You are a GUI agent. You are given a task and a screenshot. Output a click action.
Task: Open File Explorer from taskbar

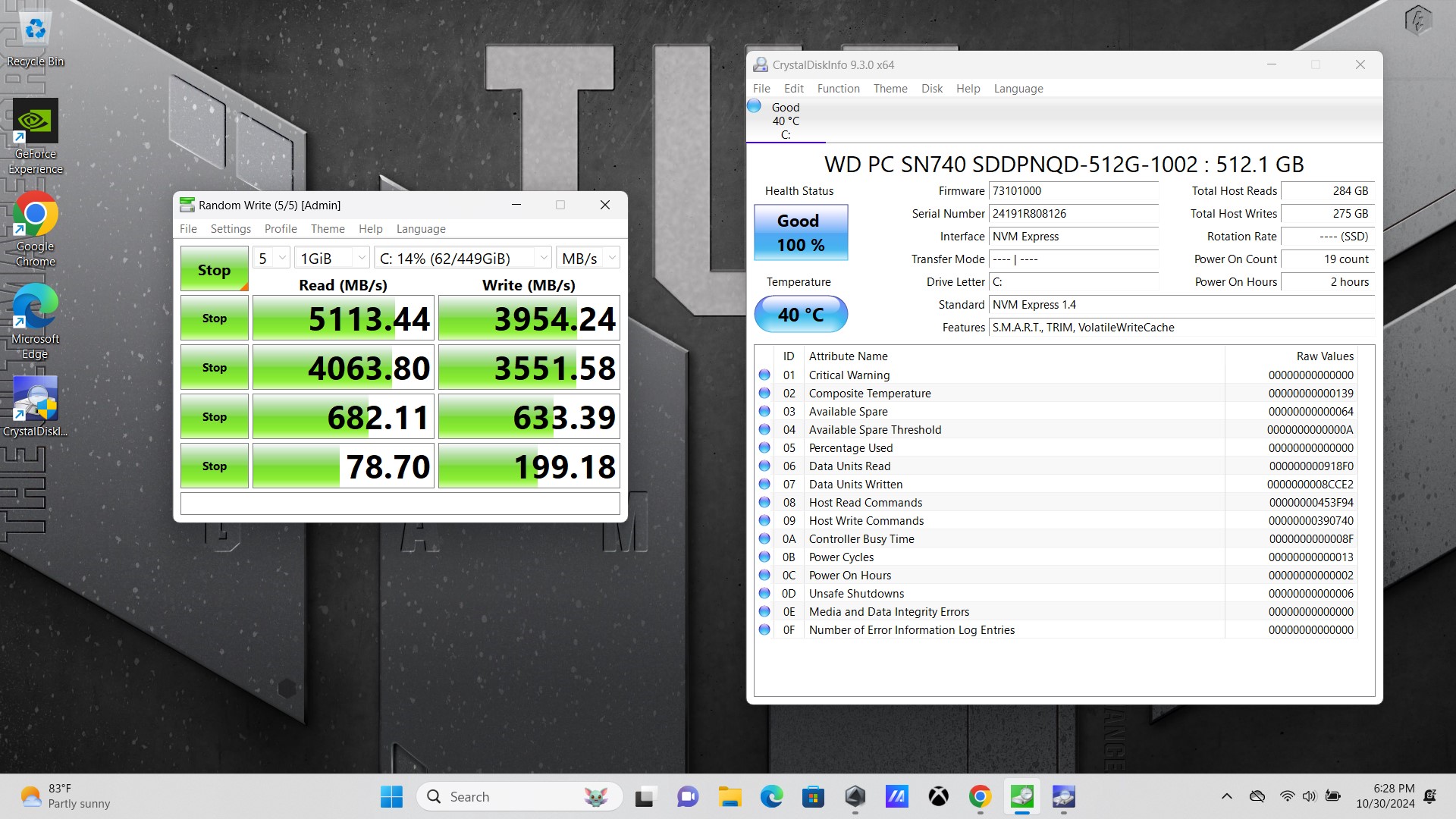(x=730, y=796)
